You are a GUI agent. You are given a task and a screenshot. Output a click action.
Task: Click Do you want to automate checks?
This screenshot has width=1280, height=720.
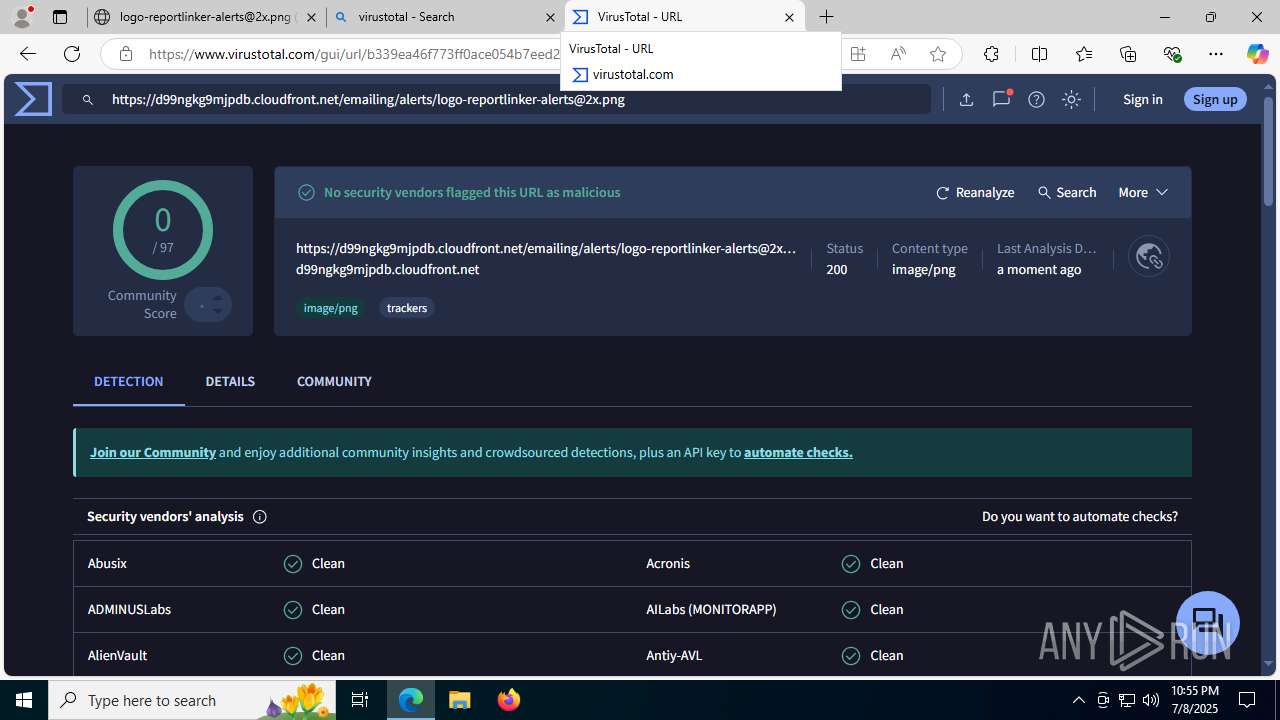(1080, 516)
